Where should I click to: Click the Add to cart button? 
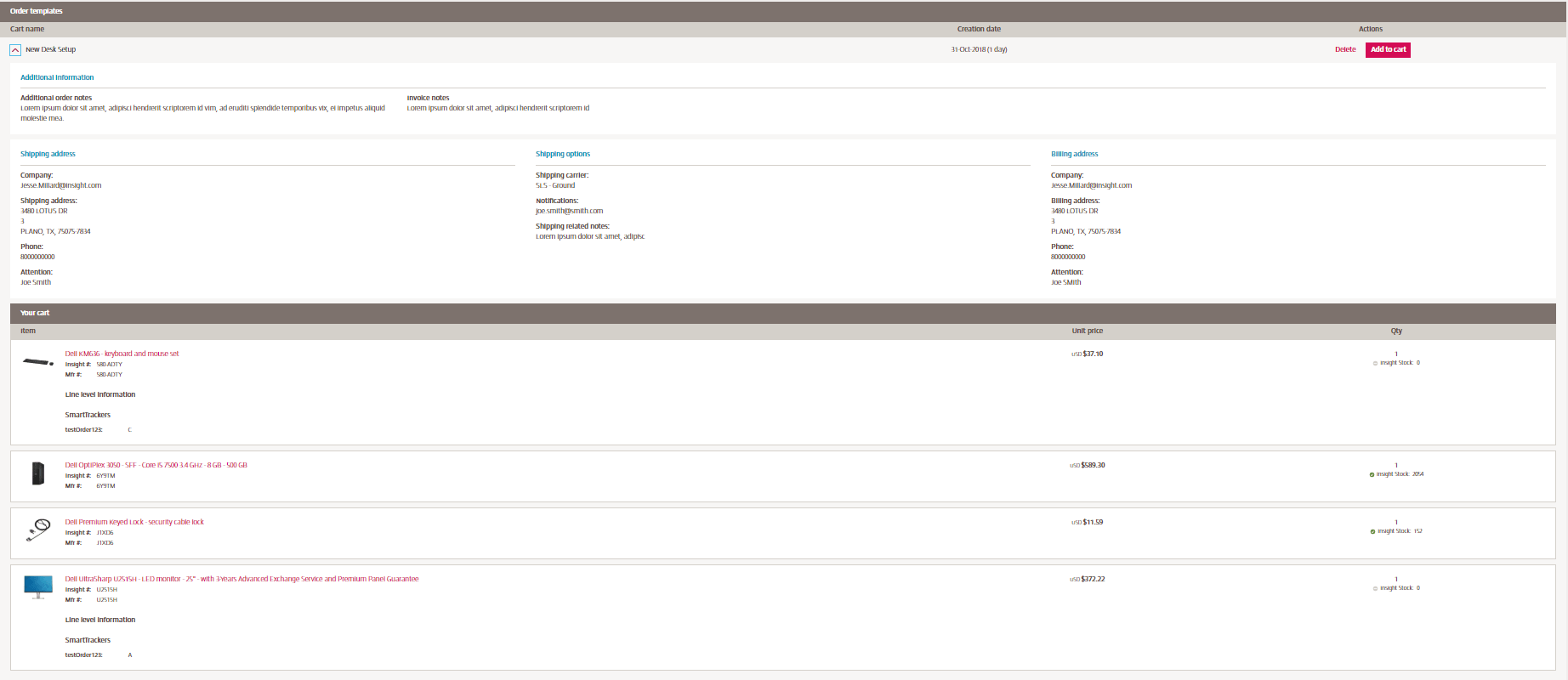coord(1388,50)
